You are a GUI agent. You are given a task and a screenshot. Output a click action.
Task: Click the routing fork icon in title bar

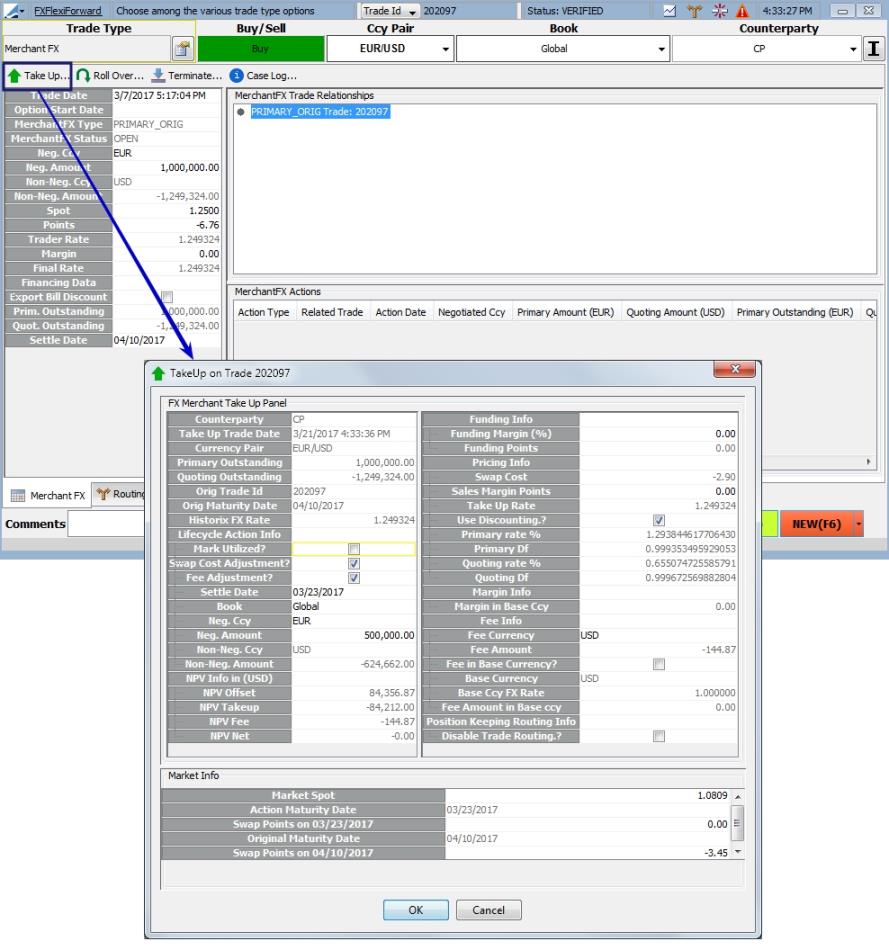click(694, 10)
